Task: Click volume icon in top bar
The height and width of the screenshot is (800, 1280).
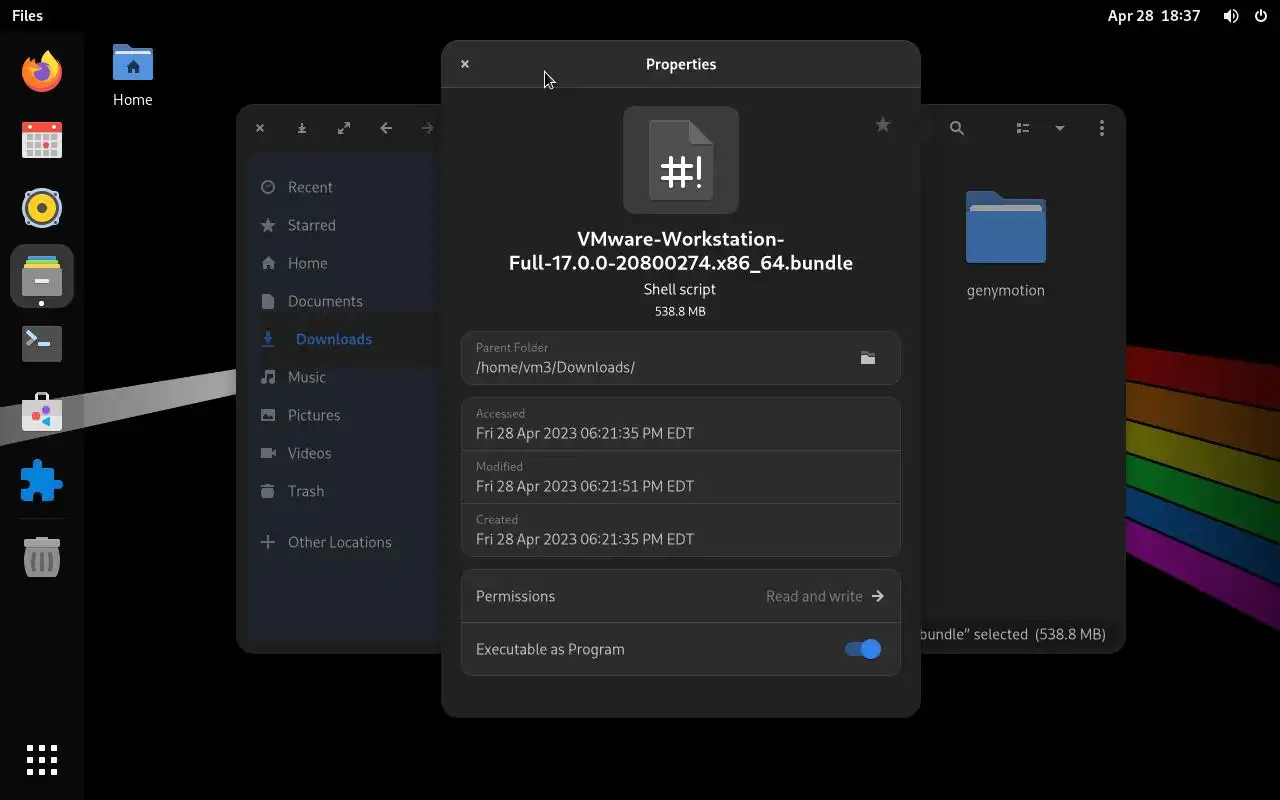Action: 1231,16
